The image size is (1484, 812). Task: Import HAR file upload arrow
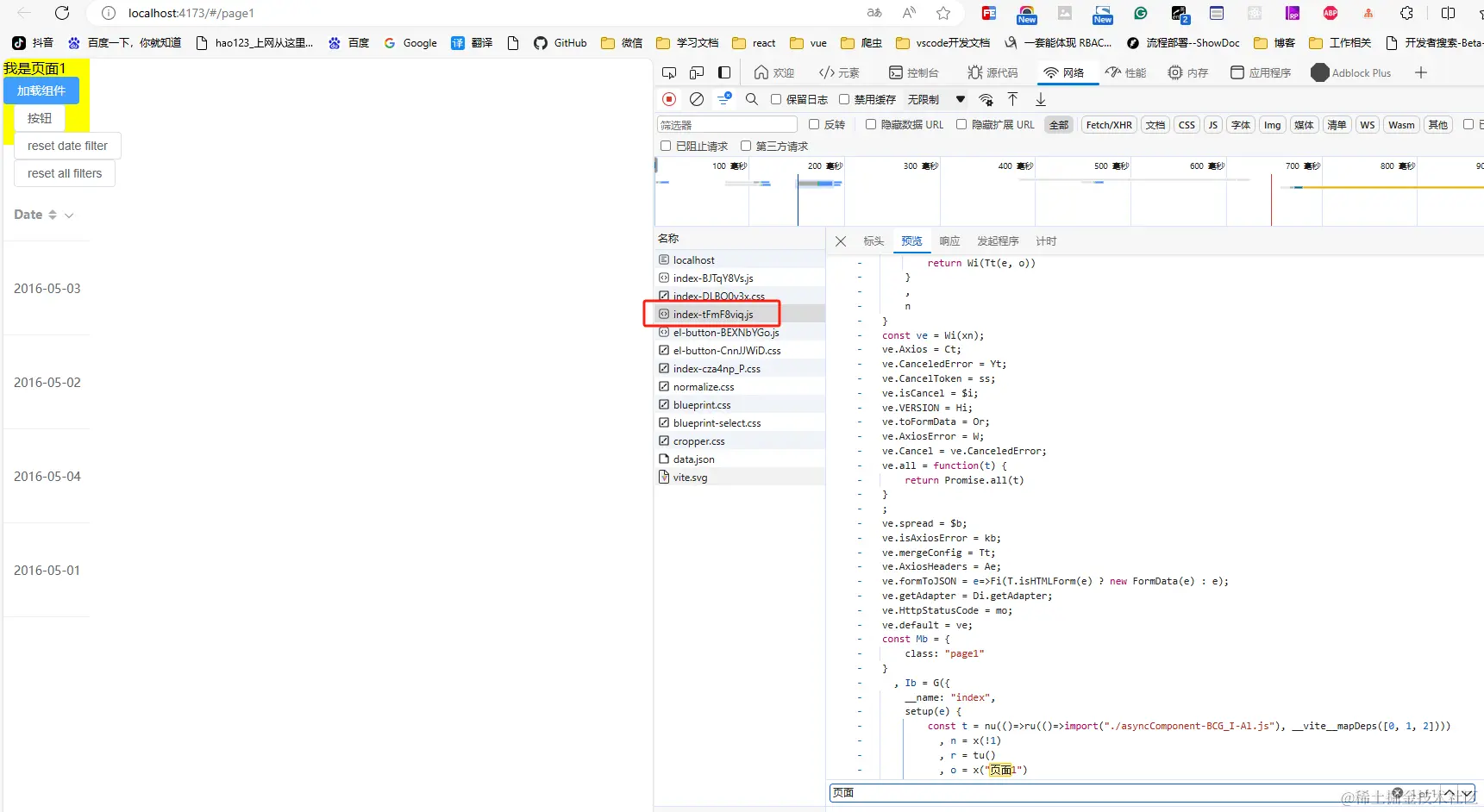click(x=1013, y=99)
